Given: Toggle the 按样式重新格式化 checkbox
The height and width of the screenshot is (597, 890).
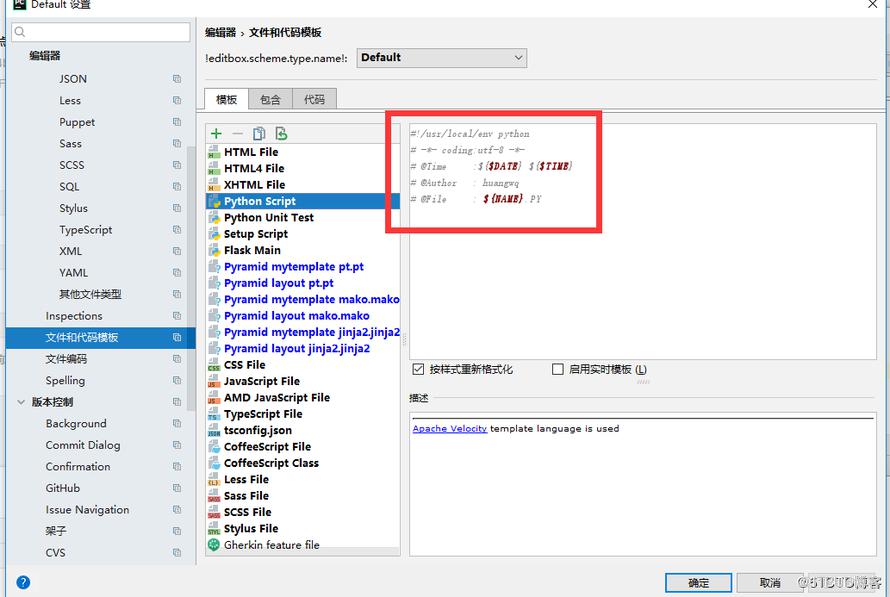Looking at the screenshot, I should (x=418, y=369).
